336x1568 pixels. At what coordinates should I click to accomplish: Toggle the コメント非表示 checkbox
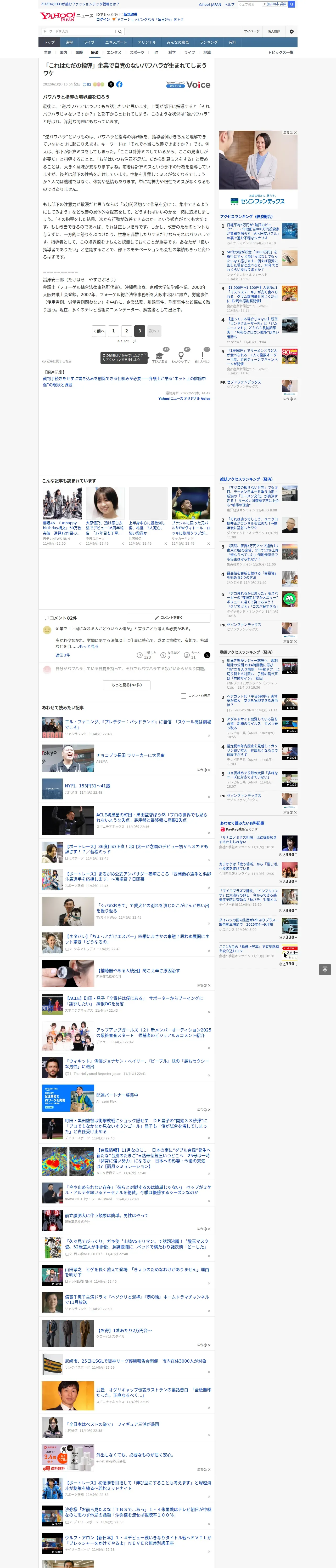pyautogui.click(x=183, y=696)
